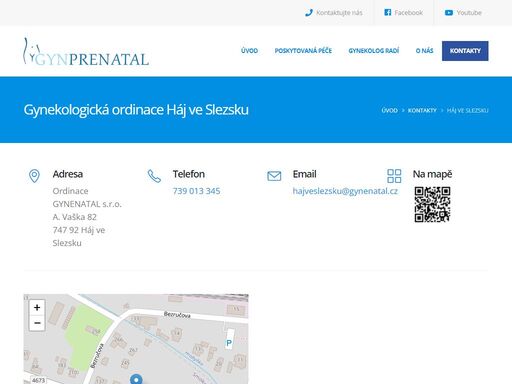Click the phone icon beside Kontaktujte nás
Viewport: 512px width, 384px height.
[309, 13]
